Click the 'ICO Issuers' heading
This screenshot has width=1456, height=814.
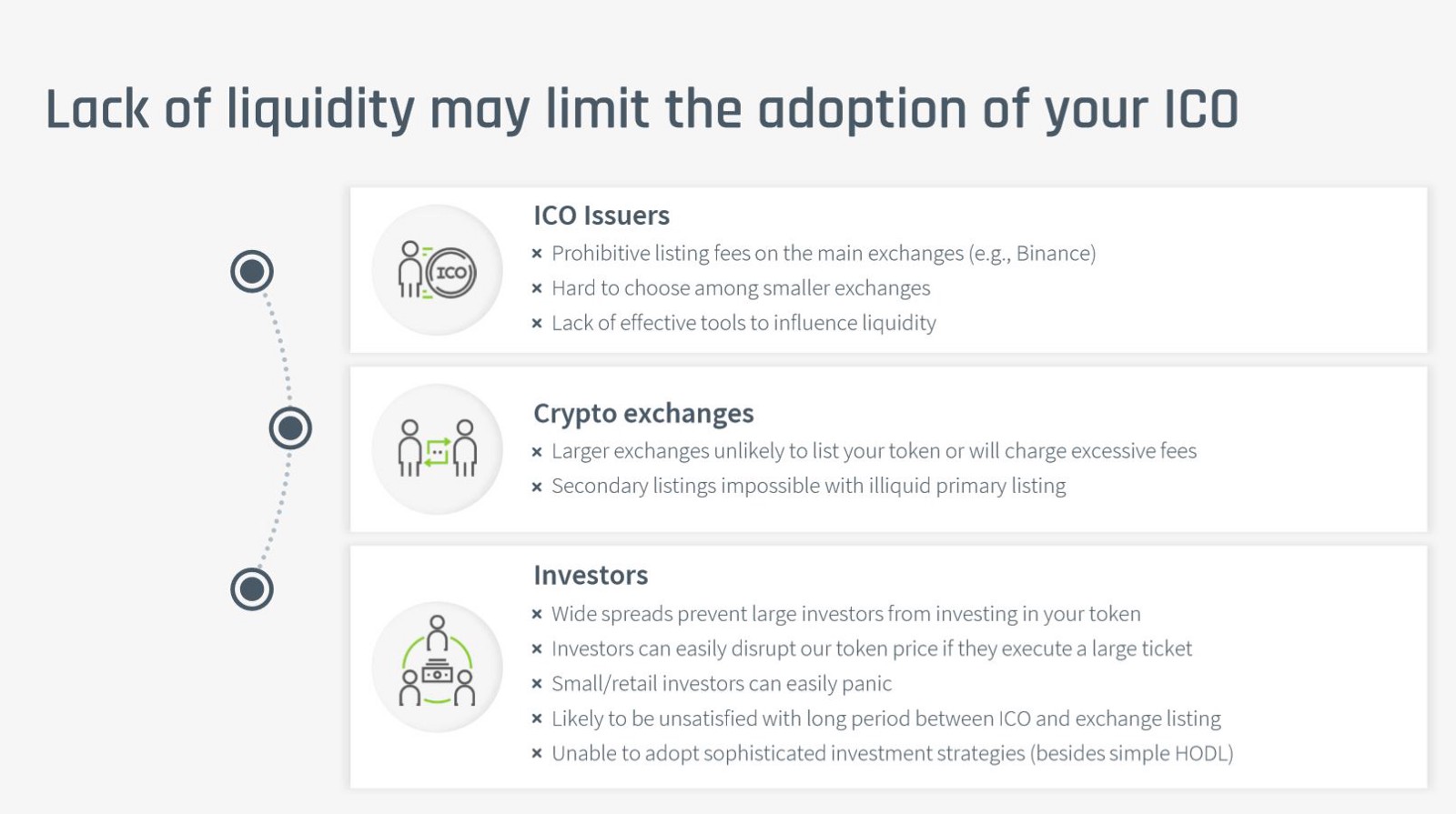(x=602, y=216)
